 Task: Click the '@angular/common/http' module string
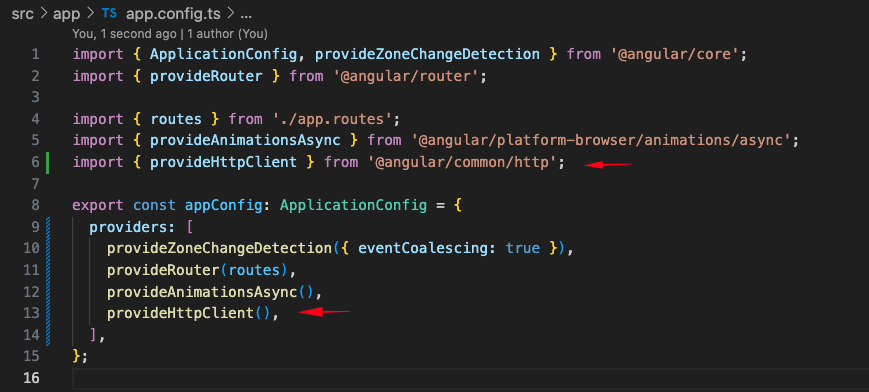point(463,162)
